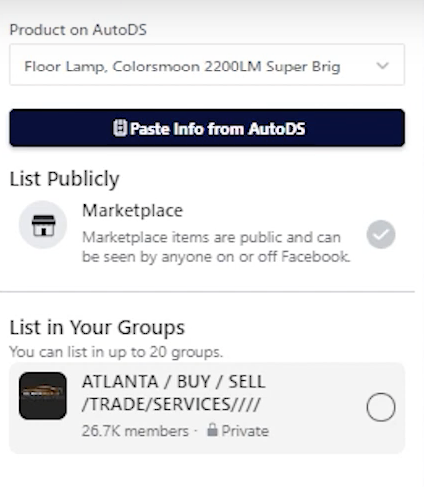Viewport: 424px width, 487px height.
Task: Select the Atlanta Buy Sell group radio circle
Action: click(x=381, y=407)
